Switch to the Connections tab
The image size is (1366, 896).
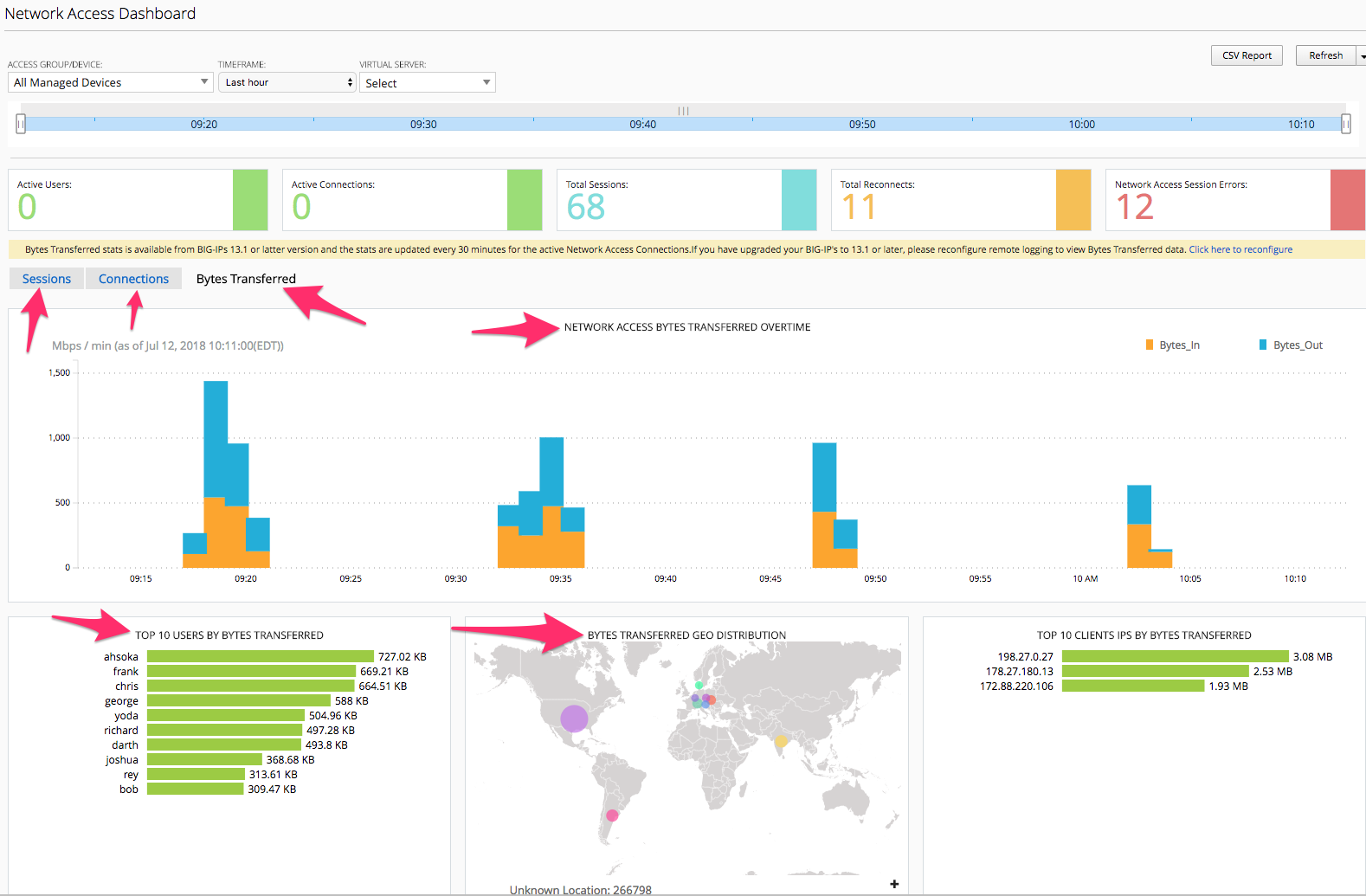133,279
